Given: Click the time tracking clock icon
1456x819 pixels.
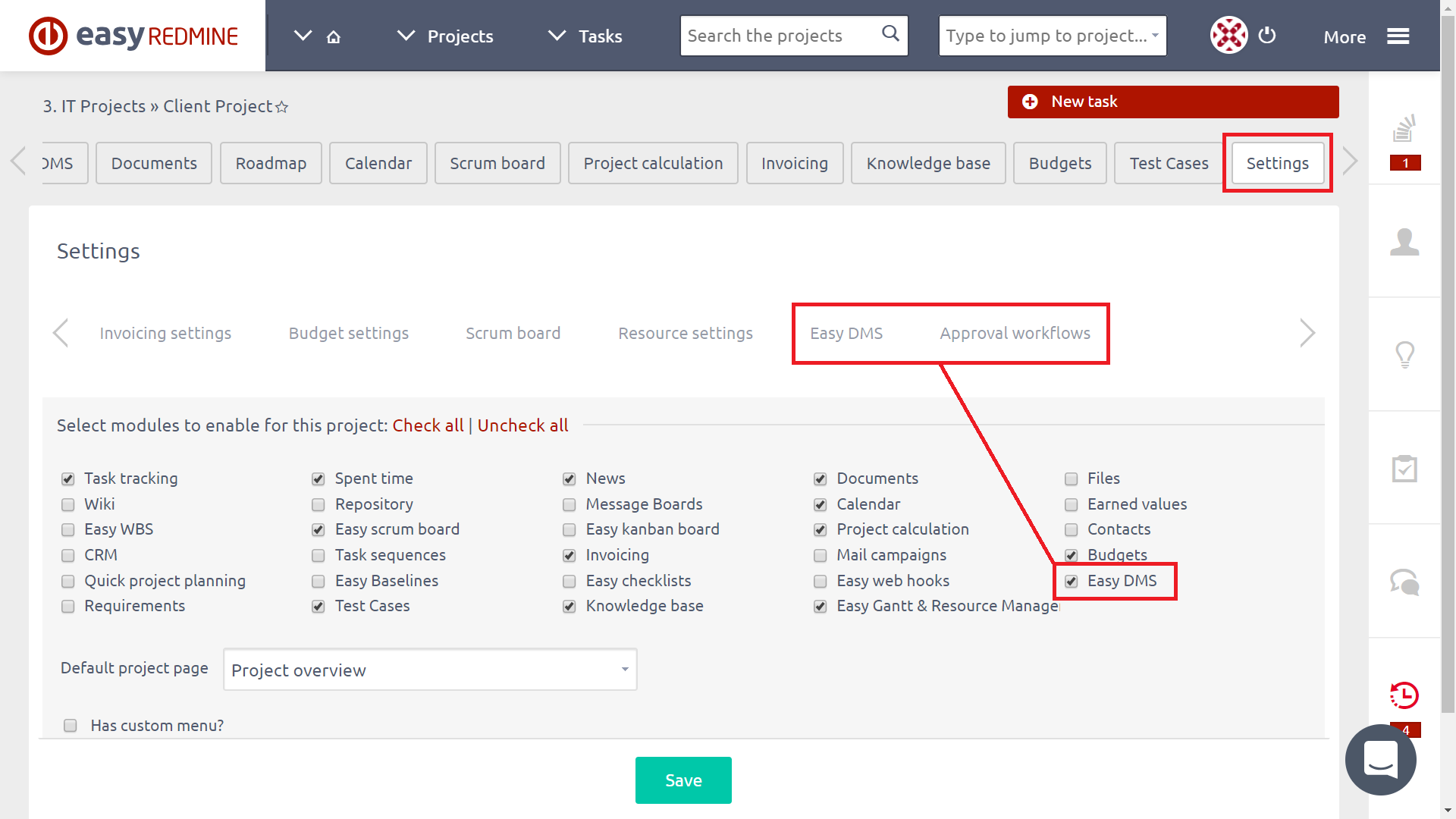Looking at the screenshot, I should pos(1404,695).
